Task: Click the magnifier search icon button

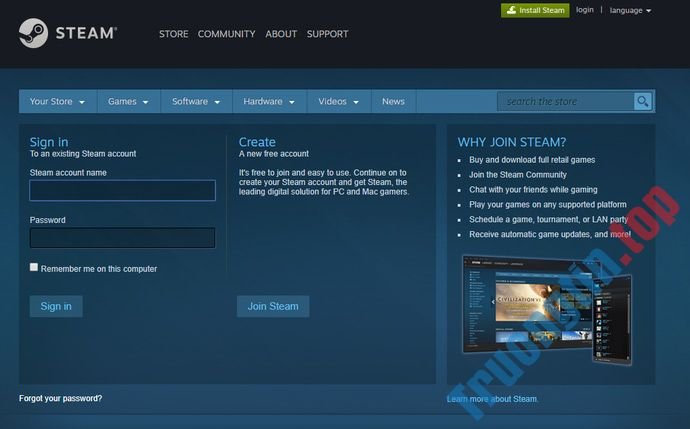Action: coord(642,101)
